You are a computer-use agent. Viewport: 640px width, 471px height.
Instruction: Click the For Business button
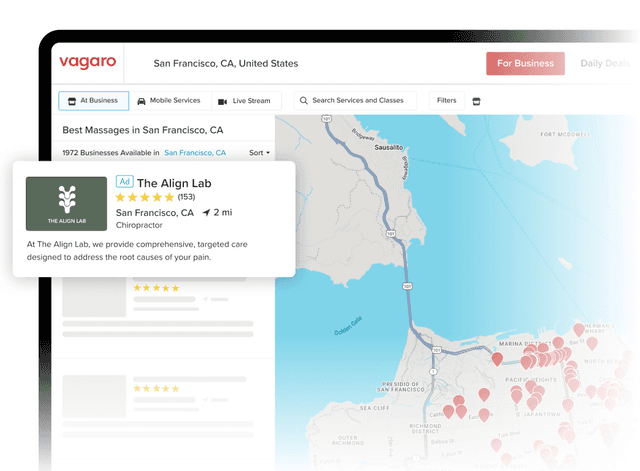(525, 63)
